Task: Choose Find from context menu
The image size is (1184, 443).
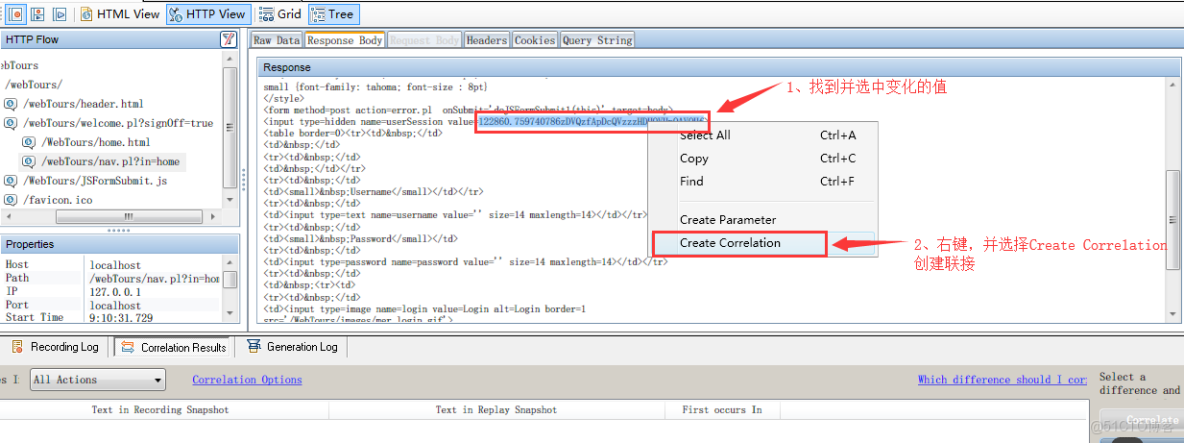Action: 763,181
